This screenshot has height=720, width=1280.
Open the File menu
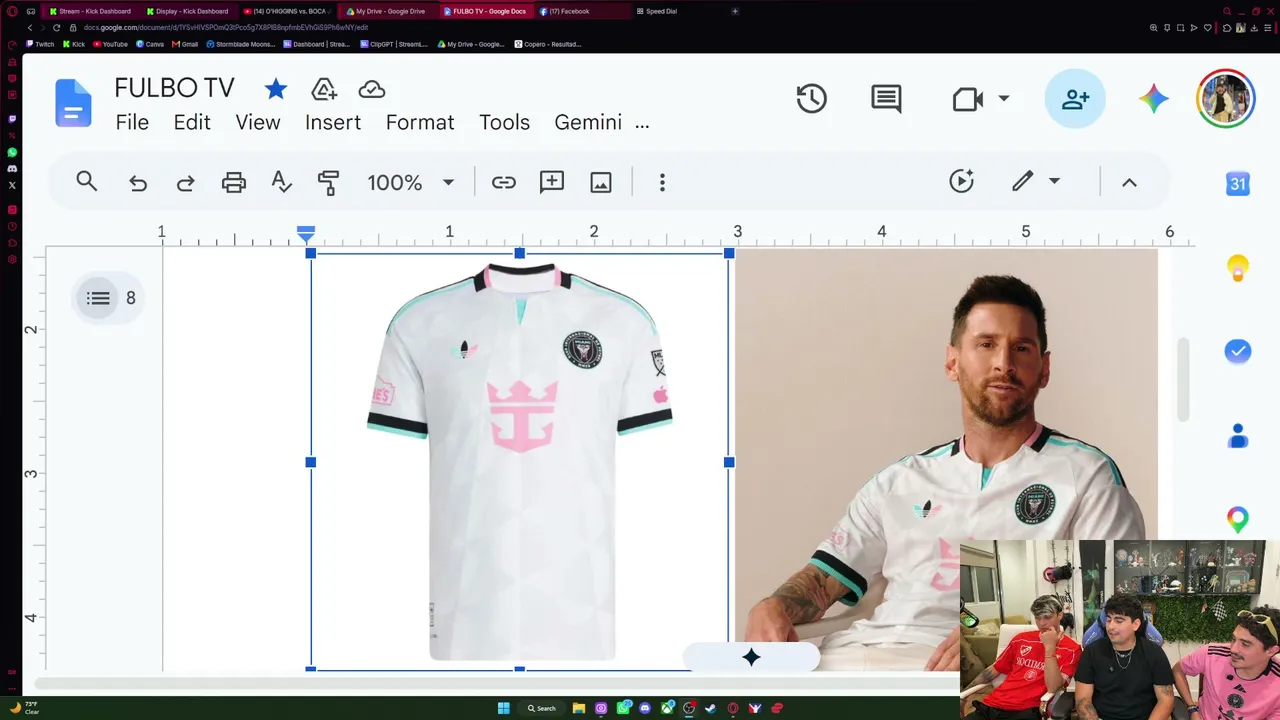tap(132, 122)
